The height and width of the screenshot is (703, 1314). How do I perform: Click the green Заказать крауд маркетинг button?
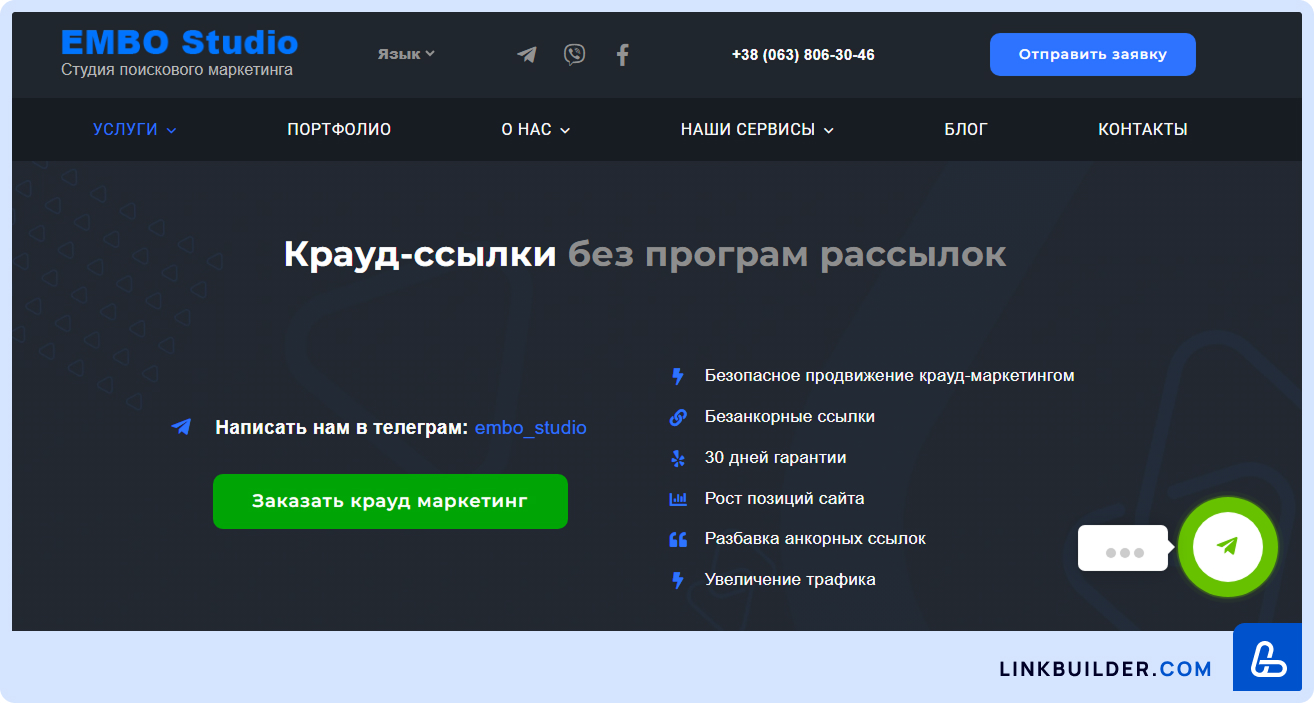coord(390,501)
